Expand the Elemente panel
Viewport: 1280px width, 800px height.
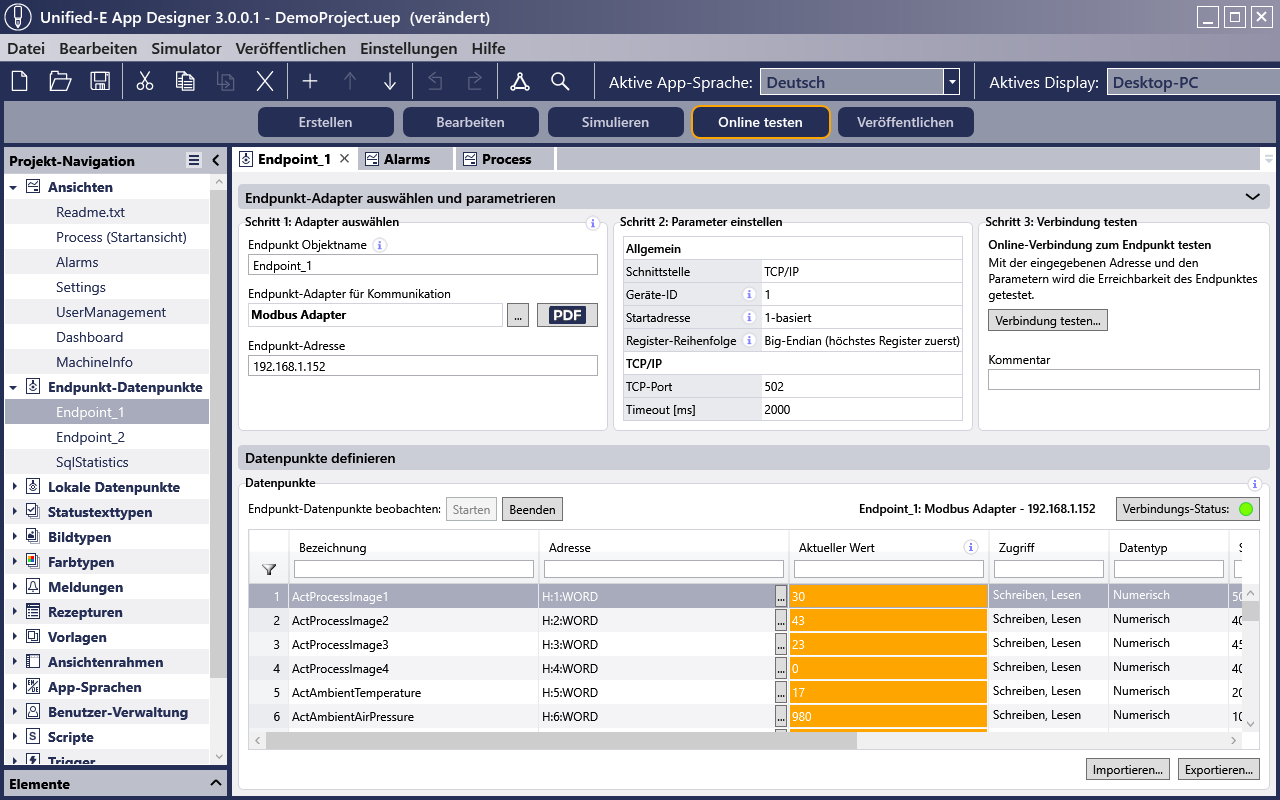(x=216, y=784)
